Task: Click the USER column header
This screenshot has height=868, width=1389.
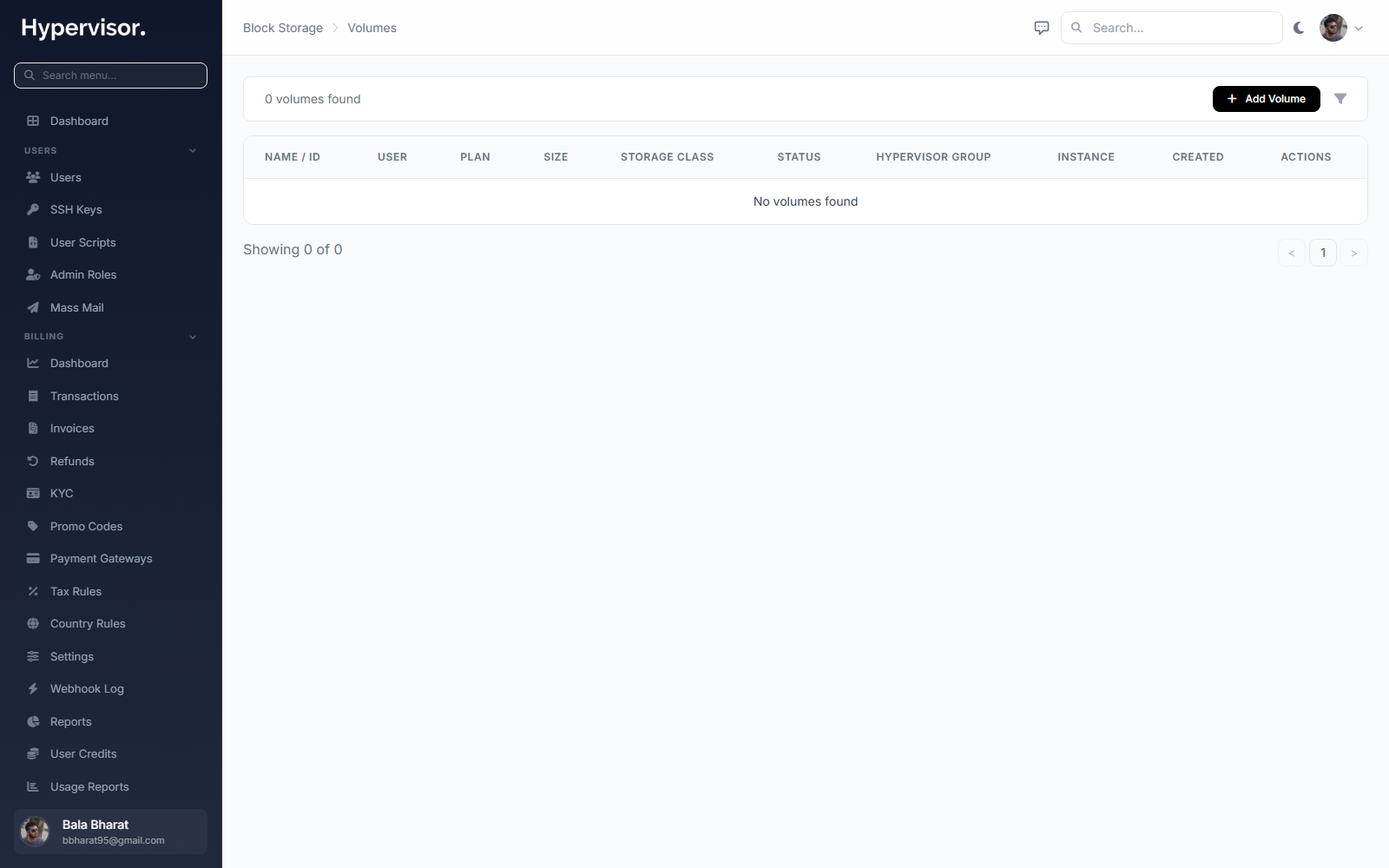Action: (x=392, y=157)
